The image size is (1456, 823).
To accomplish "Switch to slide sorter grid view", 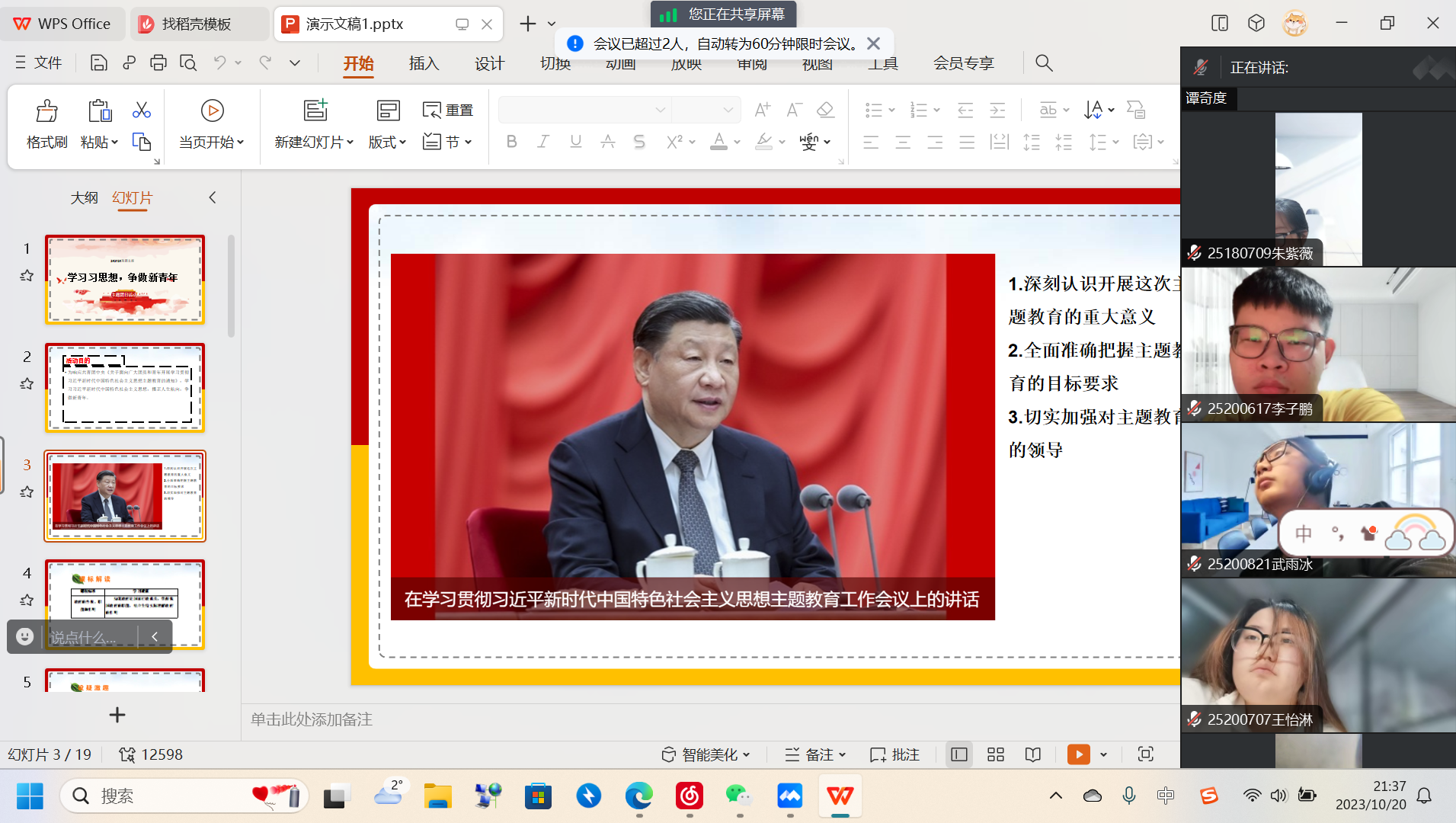I will click(x=995, y=754).
